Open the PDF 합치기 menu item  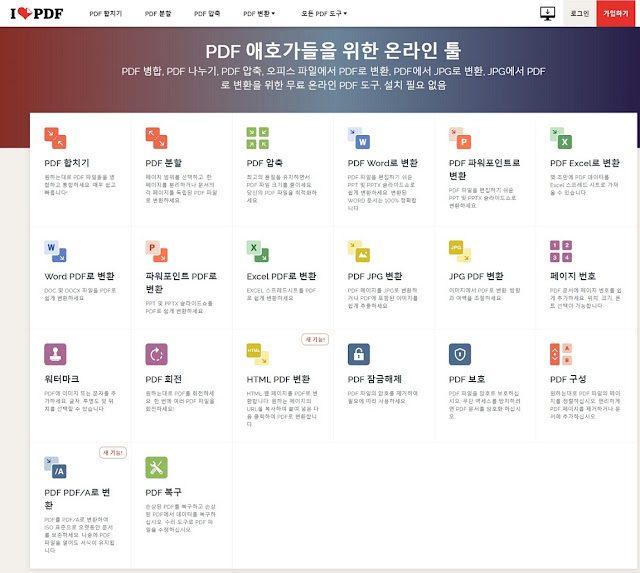[106, 13]
